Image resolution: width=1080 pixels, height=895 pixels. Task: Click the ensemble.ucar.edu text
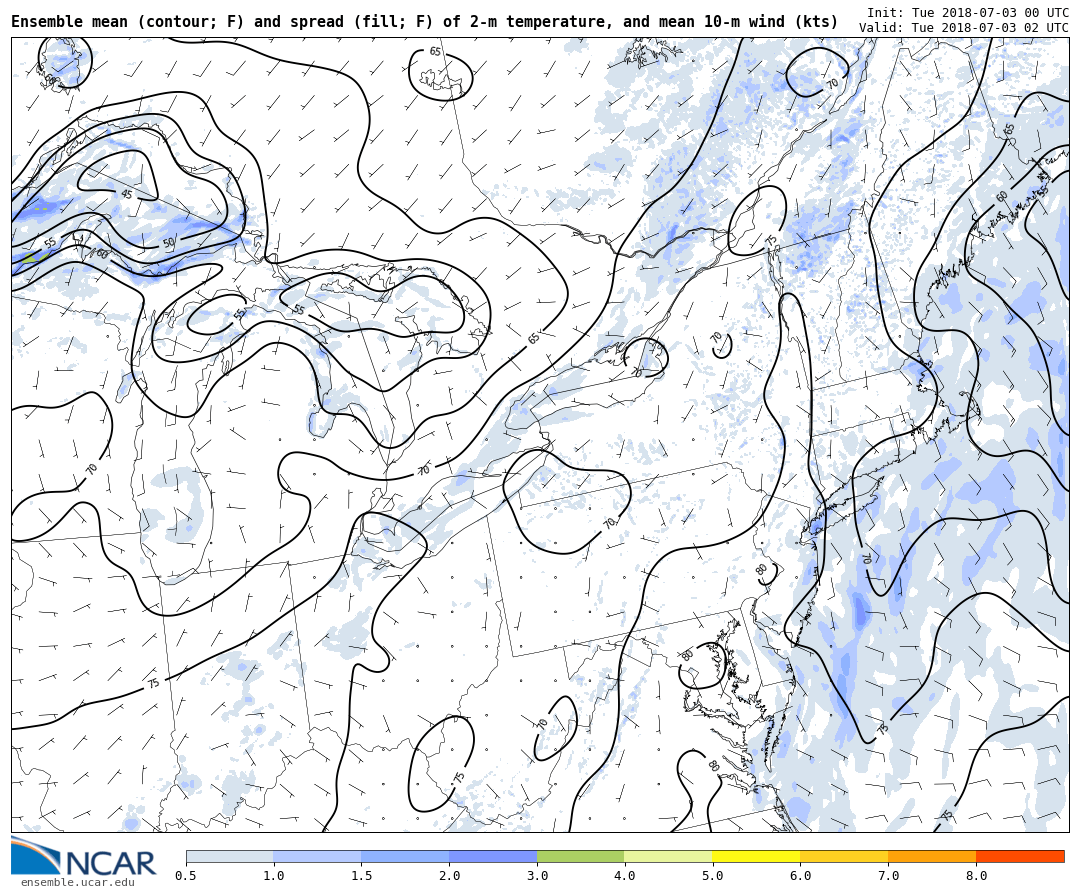pyautogui.click(x=78, y=883)
